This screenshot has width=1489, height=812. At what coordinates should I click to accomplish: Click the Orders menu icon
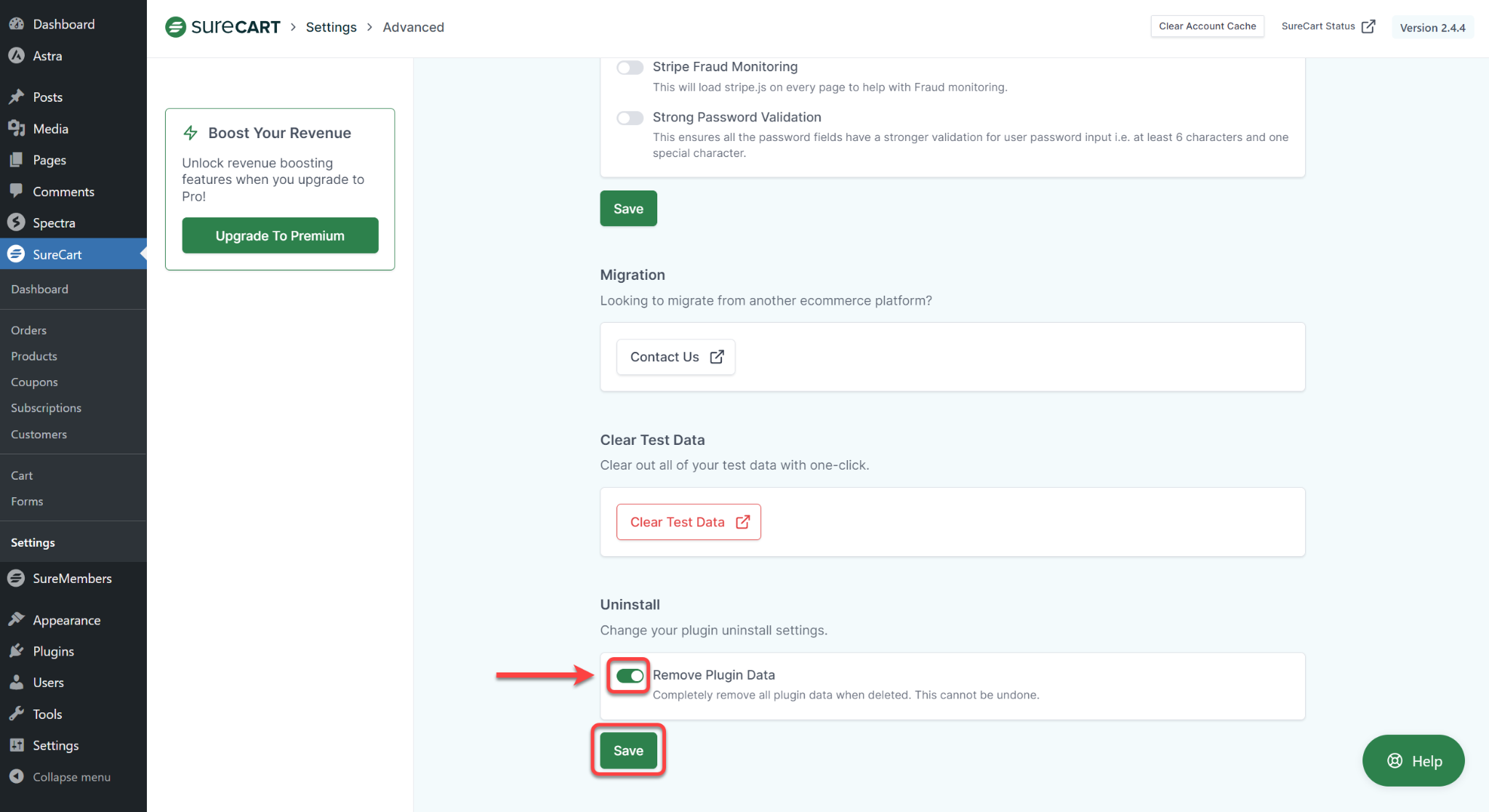[x=27, y=330]
